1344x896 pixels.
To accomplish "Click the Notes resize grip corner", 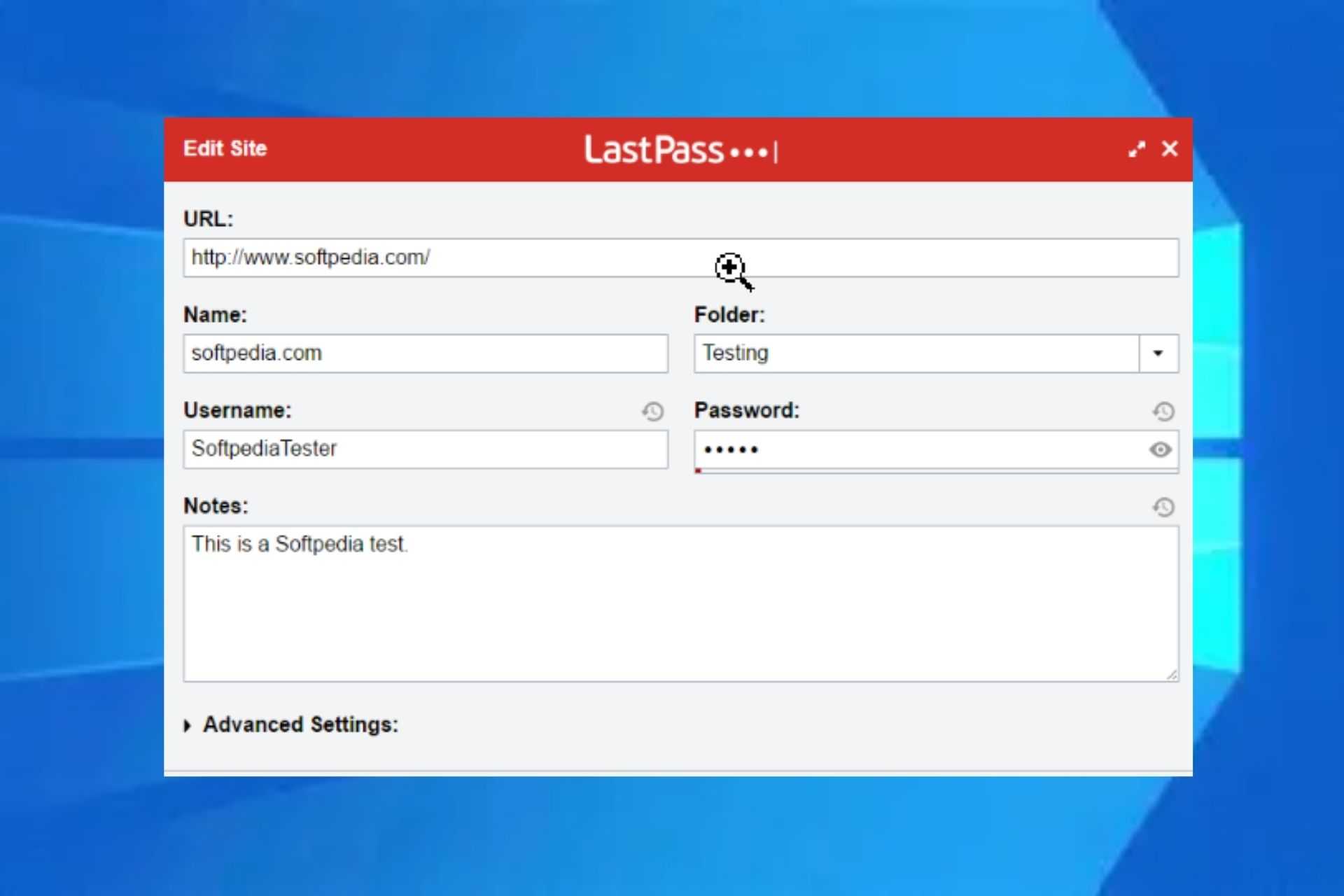I will [x=1172, y=675].
